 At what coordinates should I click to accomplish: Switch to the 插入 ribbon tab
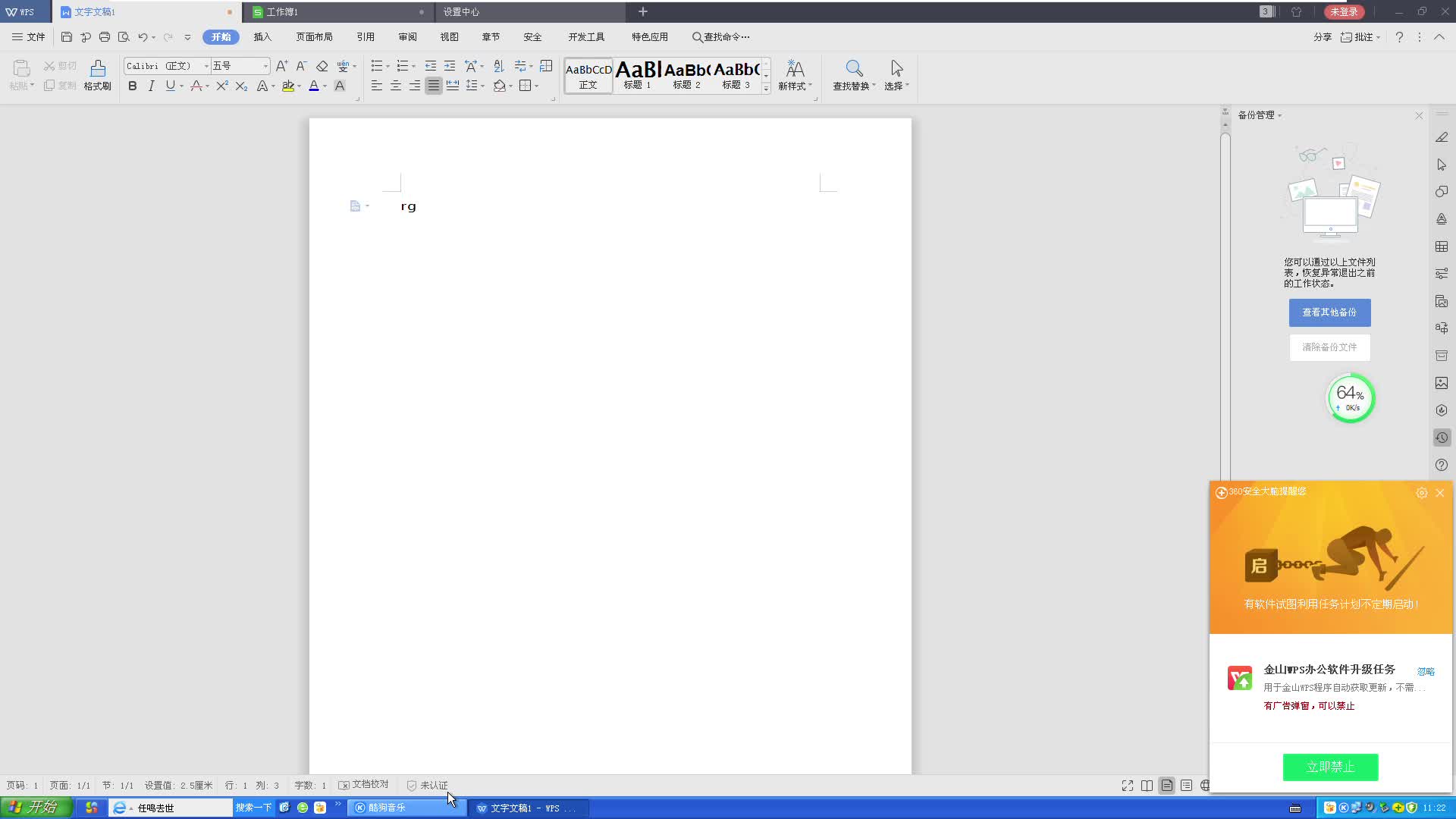[x=262, y=36]
